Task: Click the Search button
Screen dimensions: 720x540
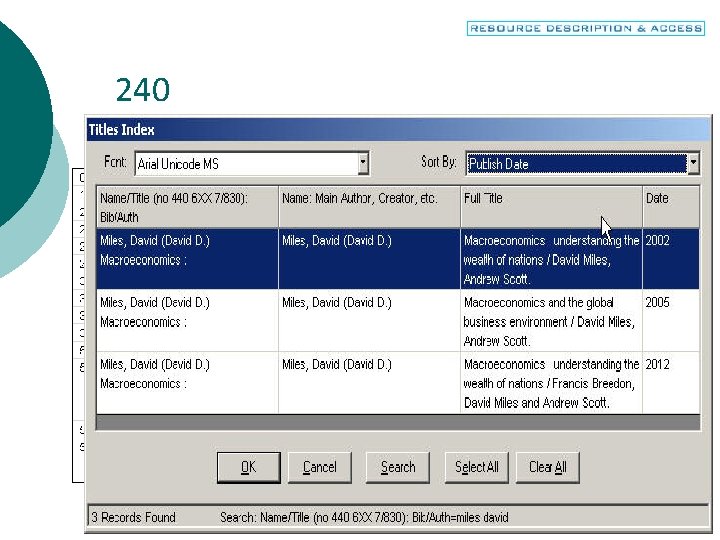Action: [398, 467]
